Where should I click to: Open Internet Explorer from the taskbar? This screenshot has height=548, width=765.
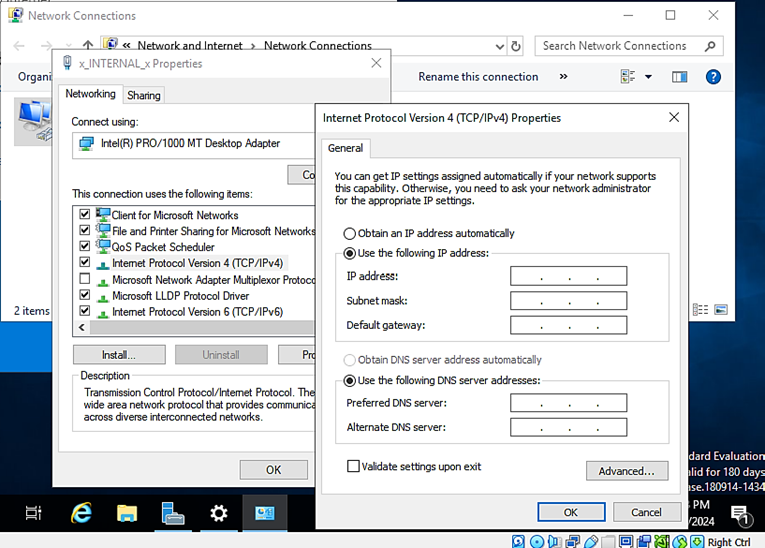point(82,513)
